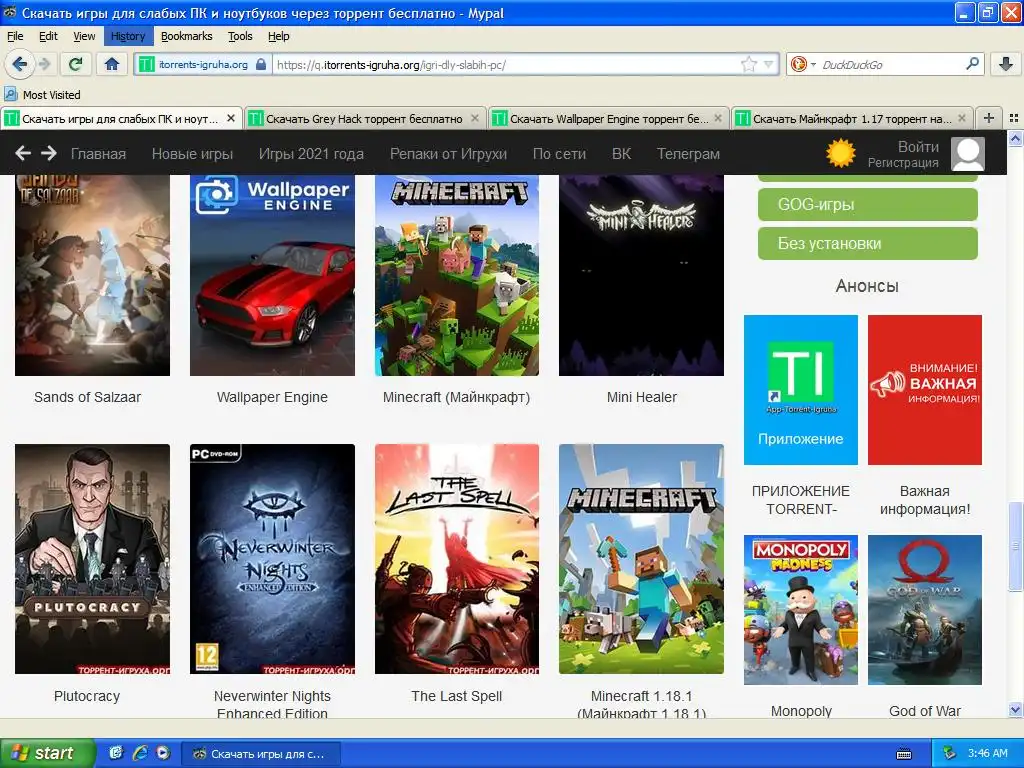Click scrollbar down arrow
This screenshot has width=1024, height=768.
coord(1015,710)
